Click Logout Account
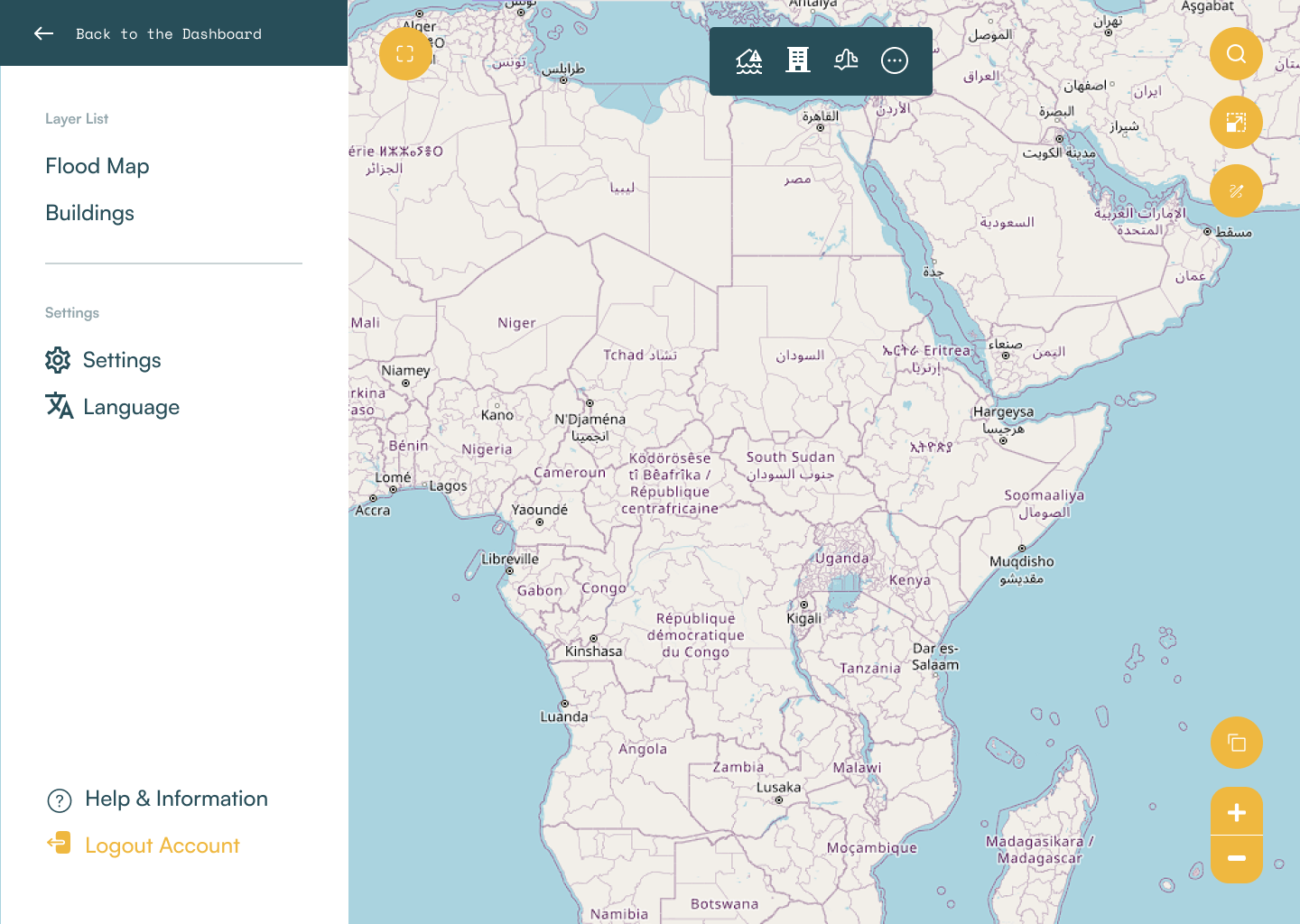1300x924 pixels. point(162,845)
